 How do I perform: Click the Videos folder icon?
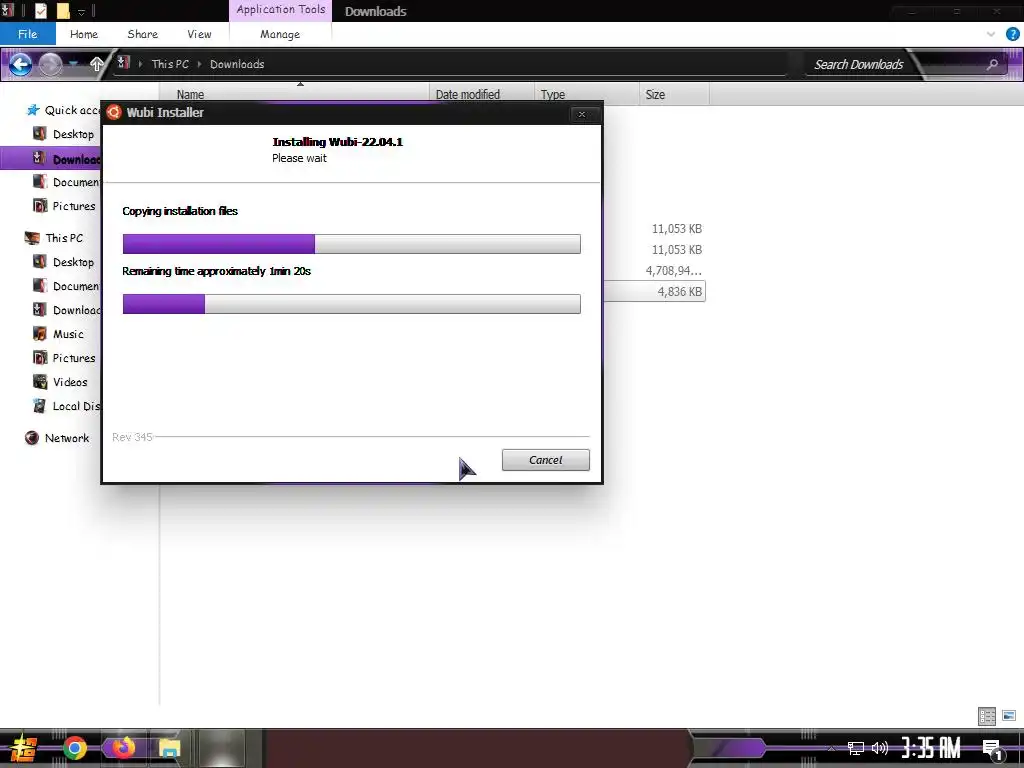pyautogui.click(x=40, y=382)
